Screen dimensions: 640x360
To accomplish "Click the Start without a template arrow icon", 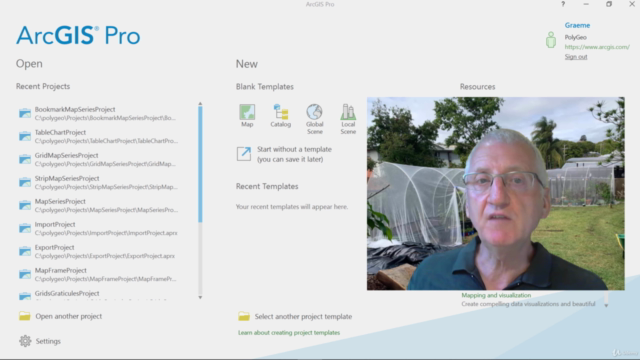I will (x=244, y=154).
